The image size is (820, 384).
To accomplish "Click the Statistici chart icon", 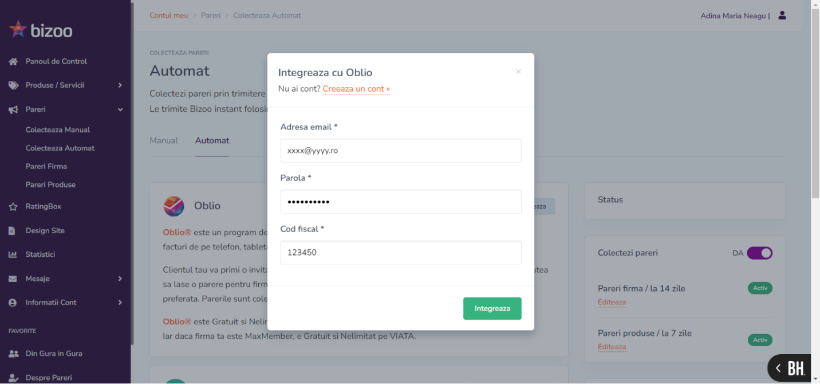I will [x=13, y=255].
